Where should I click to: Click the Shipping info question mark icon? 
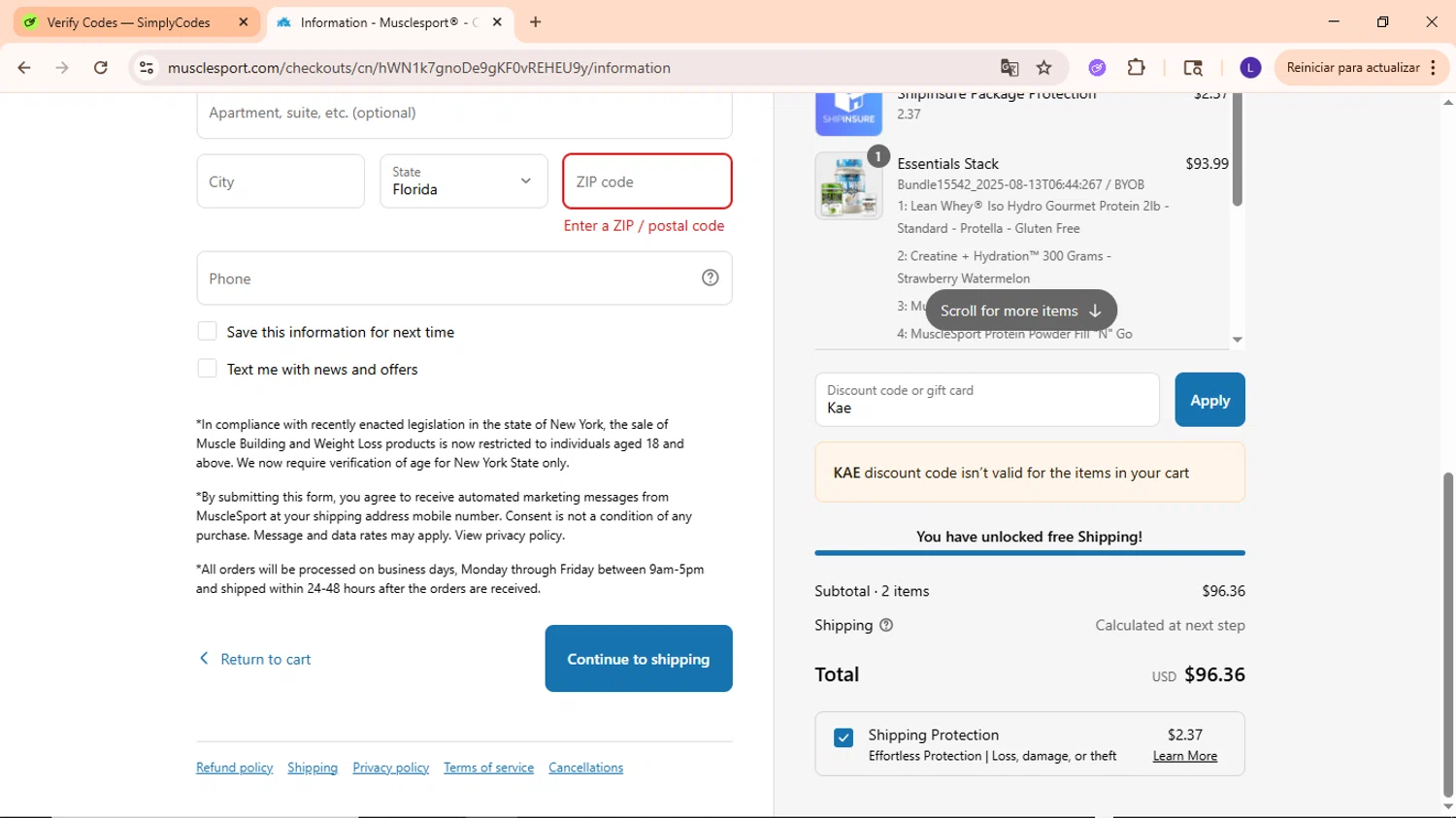pyautogui.click(x=886, y=626)
